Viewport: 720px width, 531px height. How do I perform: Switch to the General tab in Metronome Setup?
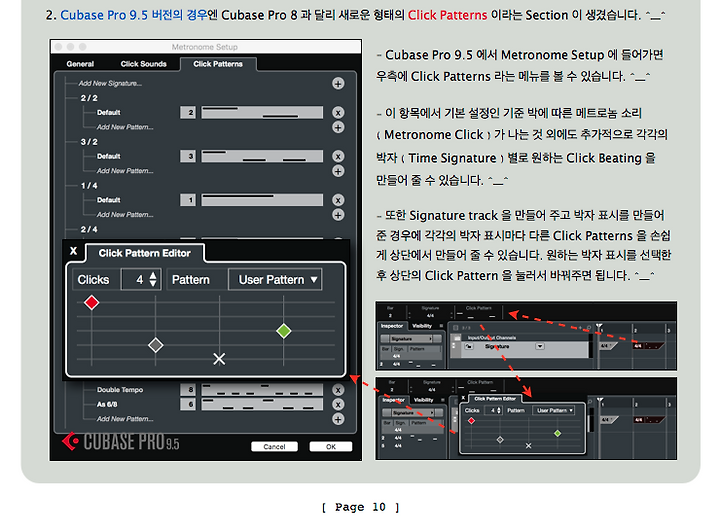coord(80,64)
